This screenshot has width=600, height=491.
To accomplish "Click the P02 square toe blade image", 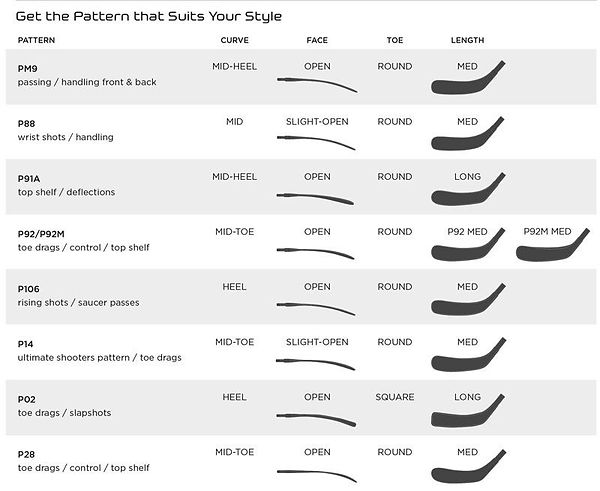I will click(466, 415).
